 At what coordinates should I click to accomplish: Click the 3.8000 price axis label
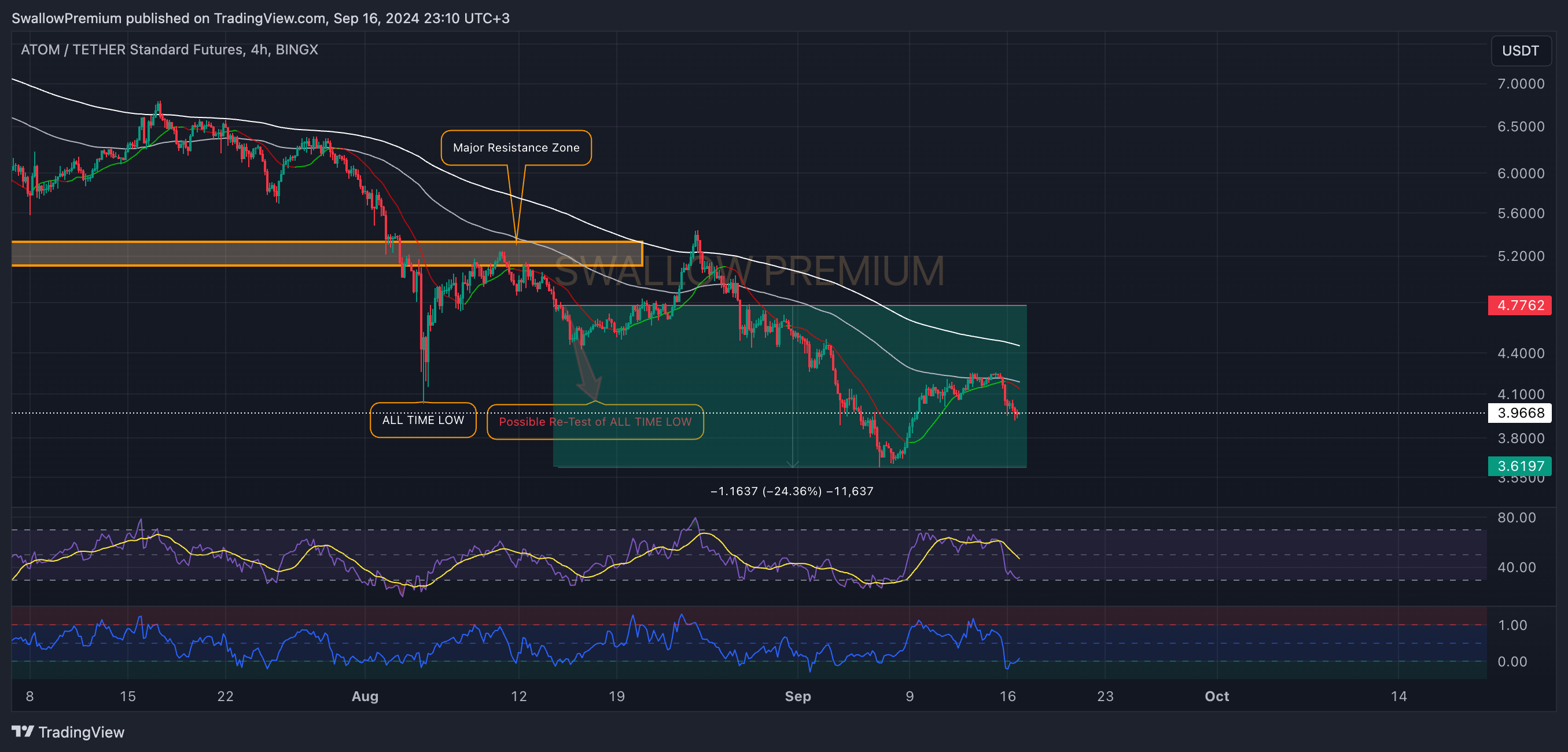pos(1521,438)
